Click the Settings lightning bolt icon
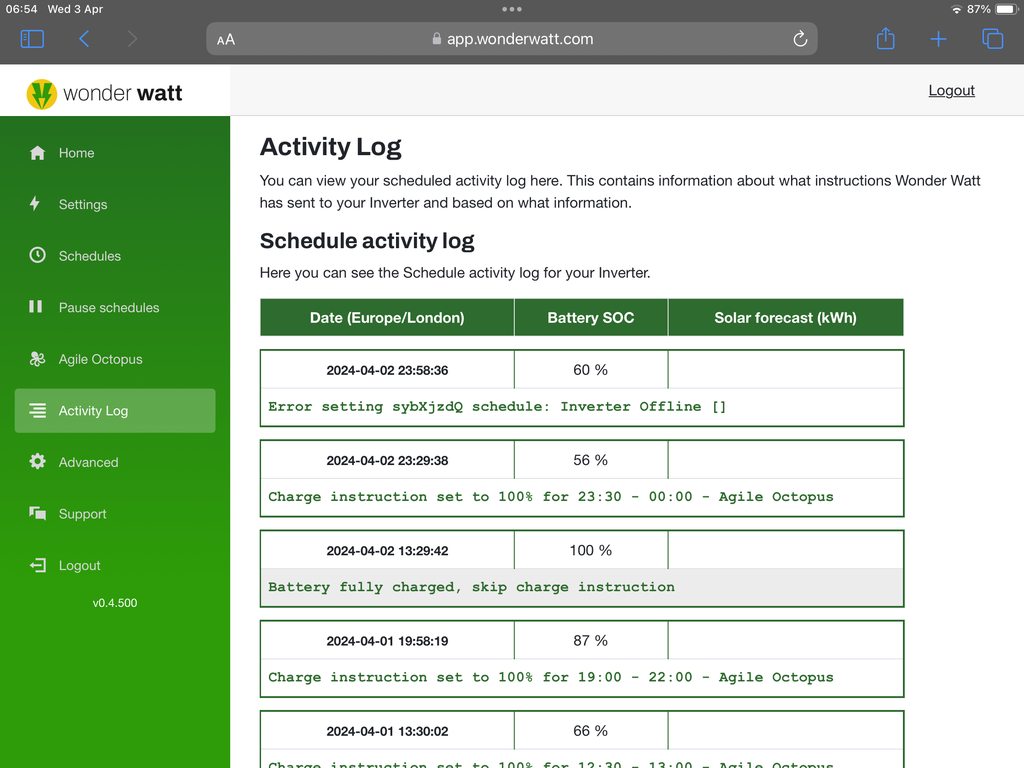Screen dimensions: 1024x768 click(35, 204)
